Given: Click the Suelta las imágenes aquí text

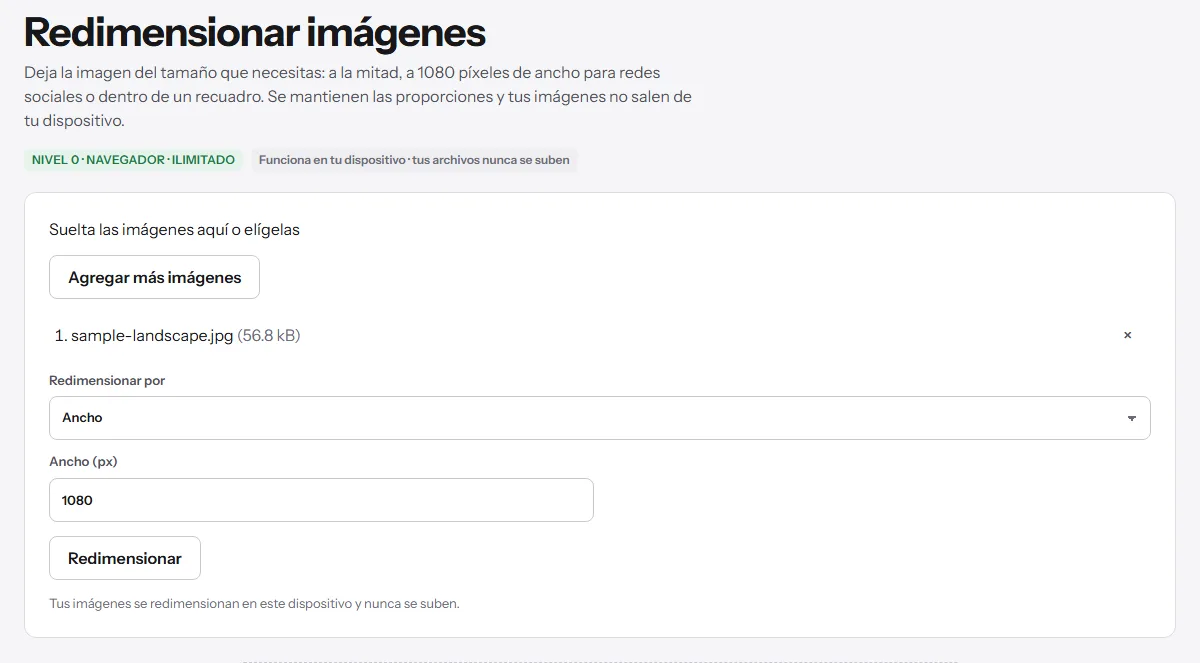Looking at the screenshot, I should click(x=175, y=230).
